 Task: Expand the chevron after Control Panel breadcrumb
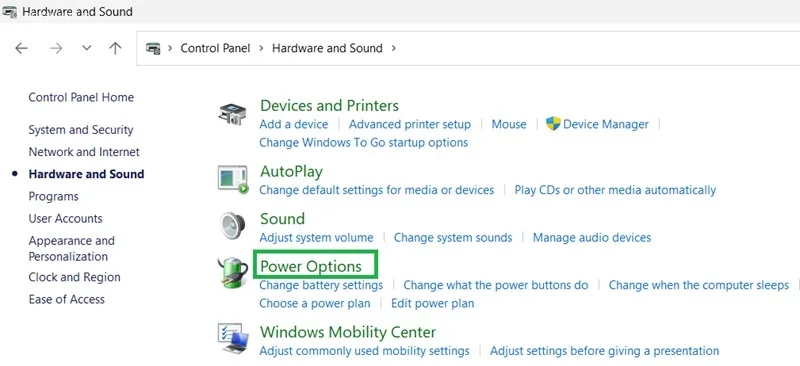(261, 48)
